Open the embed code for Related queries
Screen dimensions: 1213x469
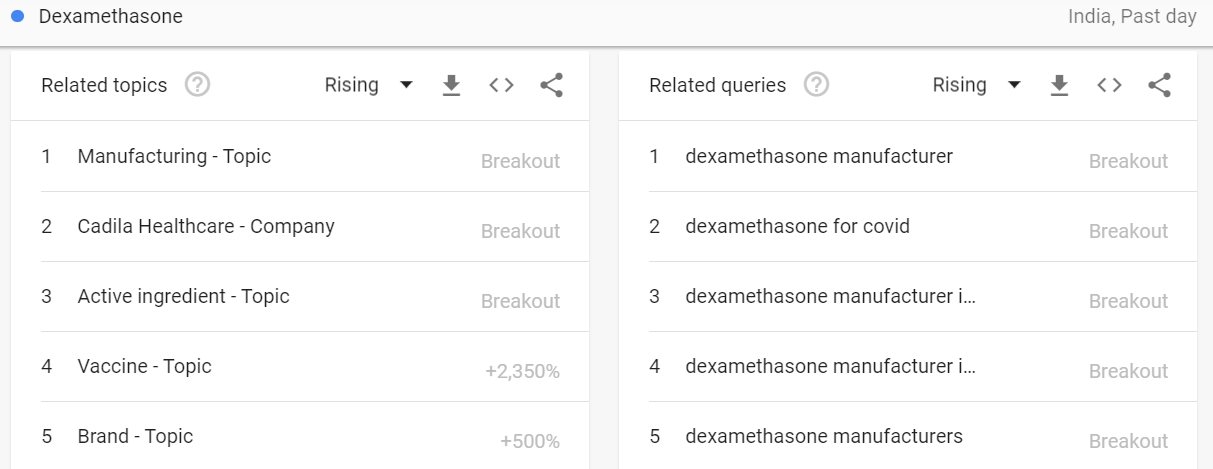point(1109,86)
